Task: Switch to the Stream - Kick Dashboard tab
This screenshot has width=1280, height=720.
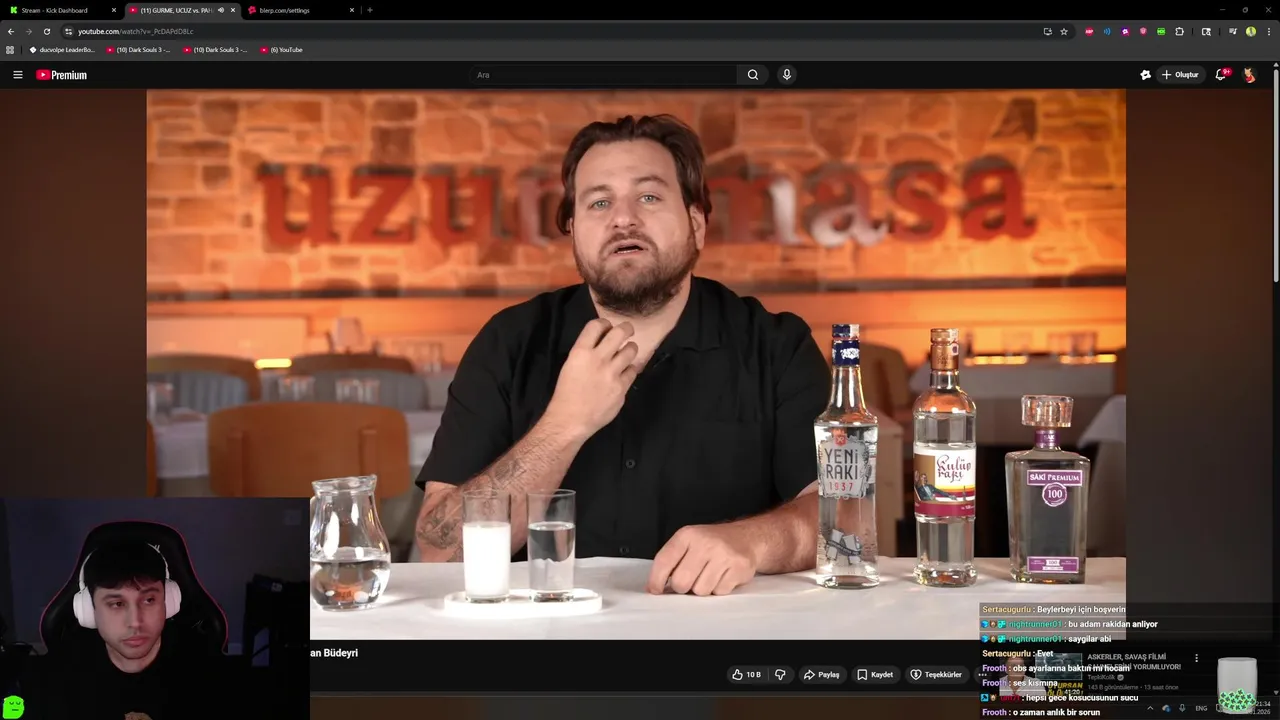Action: [60, 10]
